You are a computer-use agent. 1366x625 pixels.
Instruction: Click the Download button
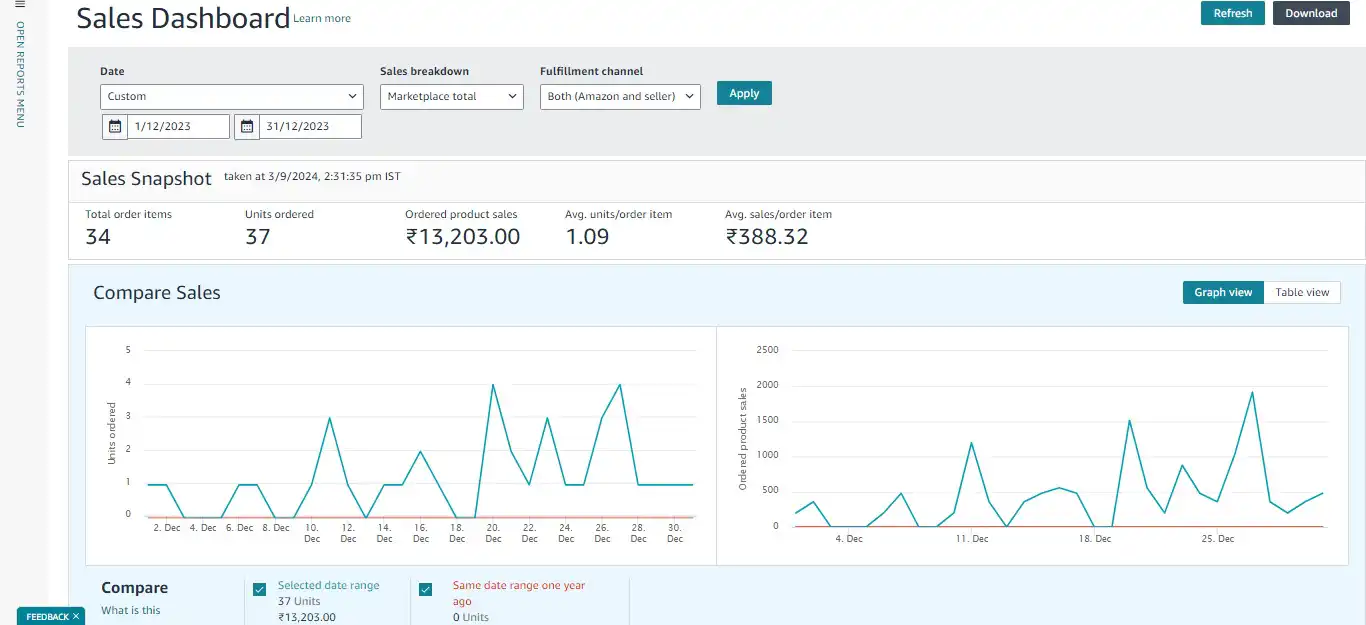[x=1311, y=13]
